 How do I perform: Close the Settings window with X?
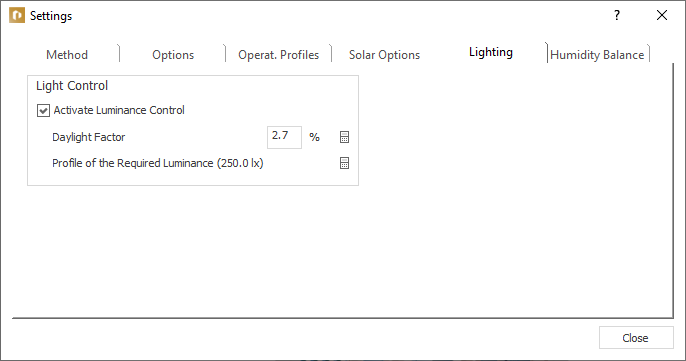tap(662, 15)
